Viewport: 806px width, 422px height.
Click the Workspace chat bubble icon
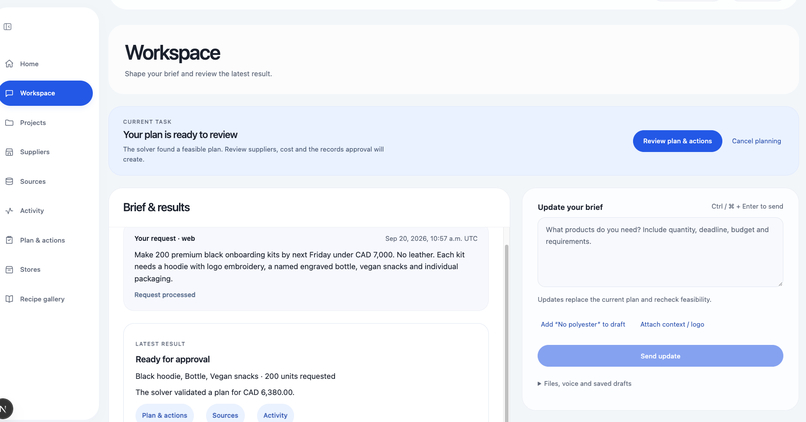click(x=9, y=93)
